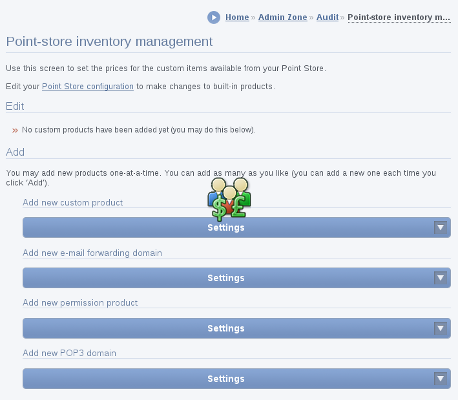Click the custom product Settings bar
This screenshot has width=458, height=400.
237,228
